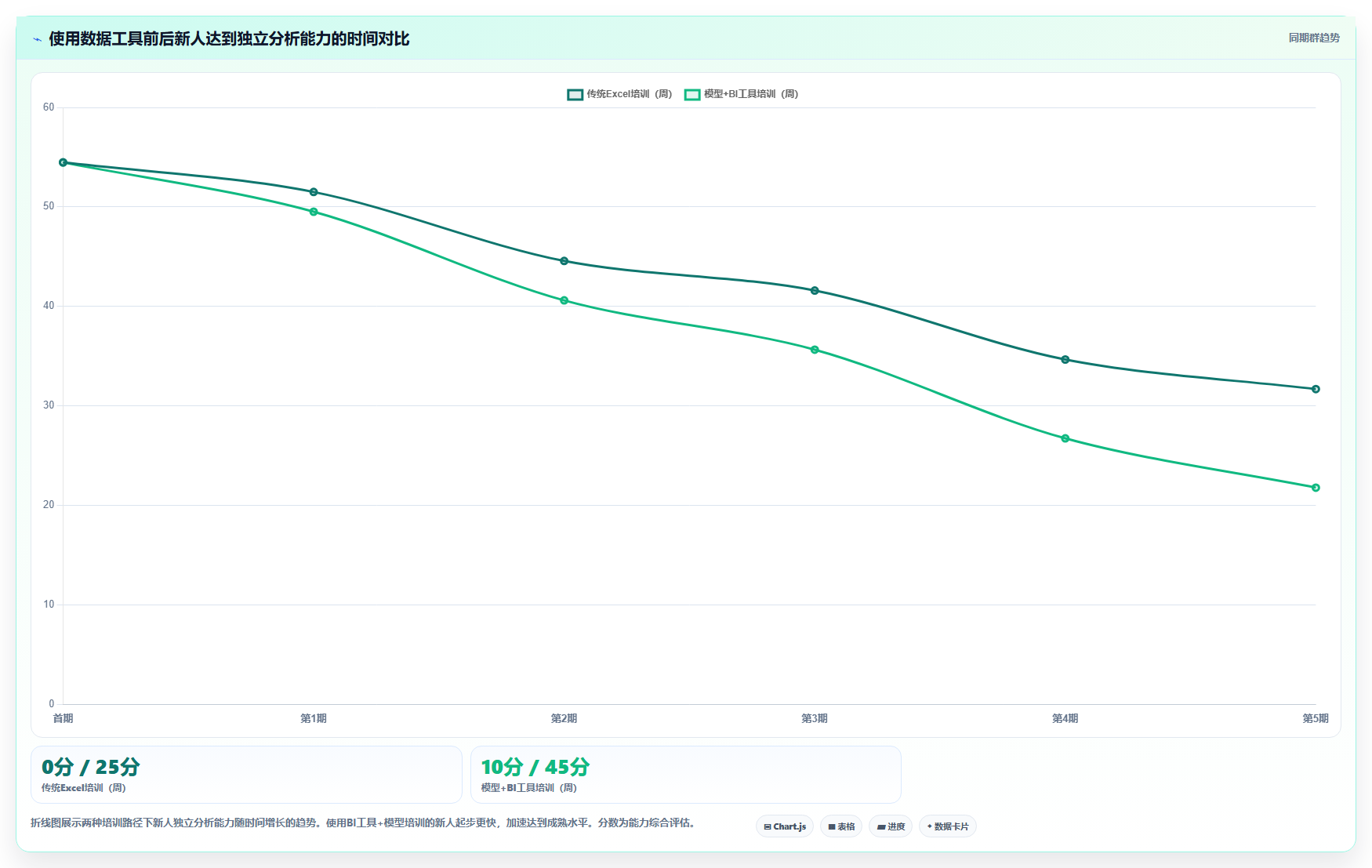Select the 模型+BI data point at 第1期
The width and height of the screenshot is (1372, 868).
314,212
